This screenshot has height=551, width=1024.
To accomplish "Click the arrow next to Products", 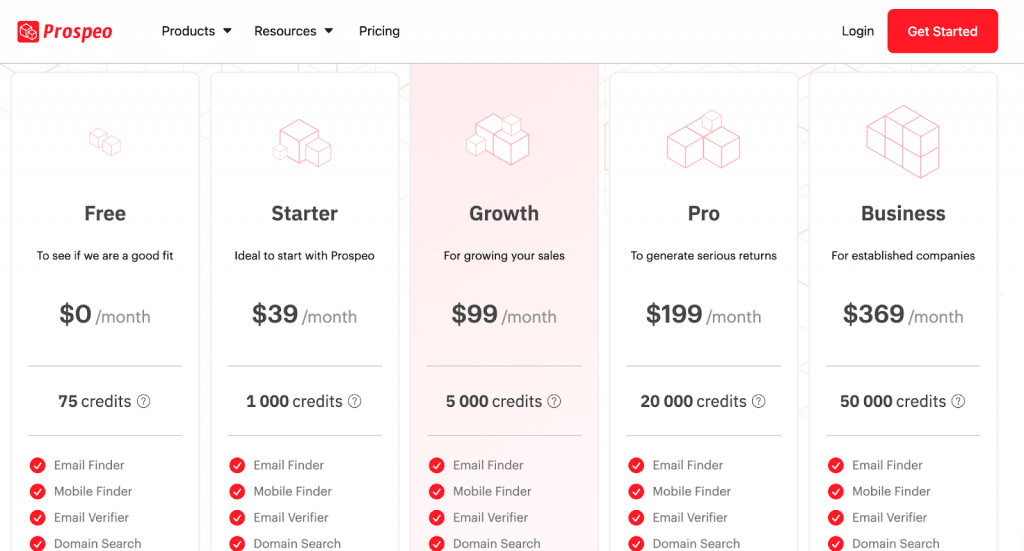I will click(227, 31).
